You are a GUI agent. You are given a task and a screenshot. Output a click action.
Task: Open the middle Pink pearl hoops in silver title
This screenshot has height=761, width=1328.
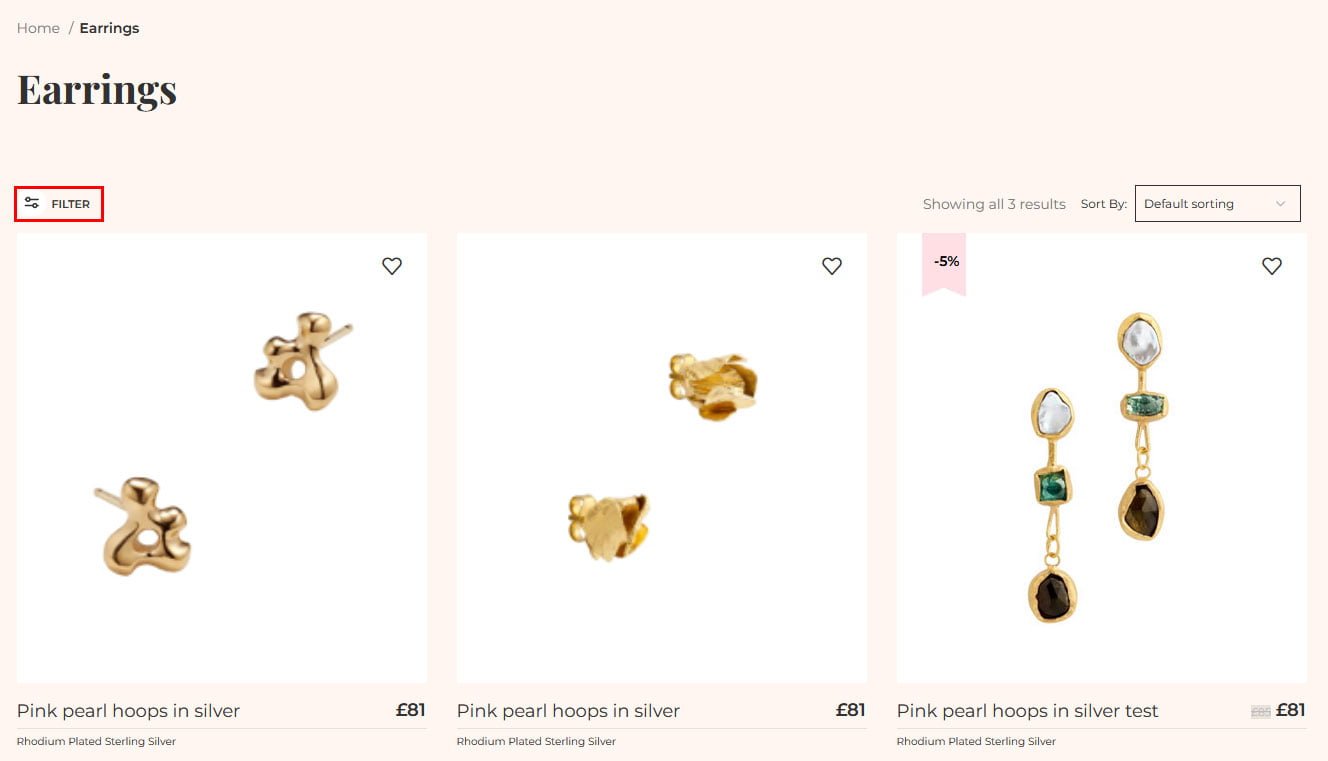point(568,711)
